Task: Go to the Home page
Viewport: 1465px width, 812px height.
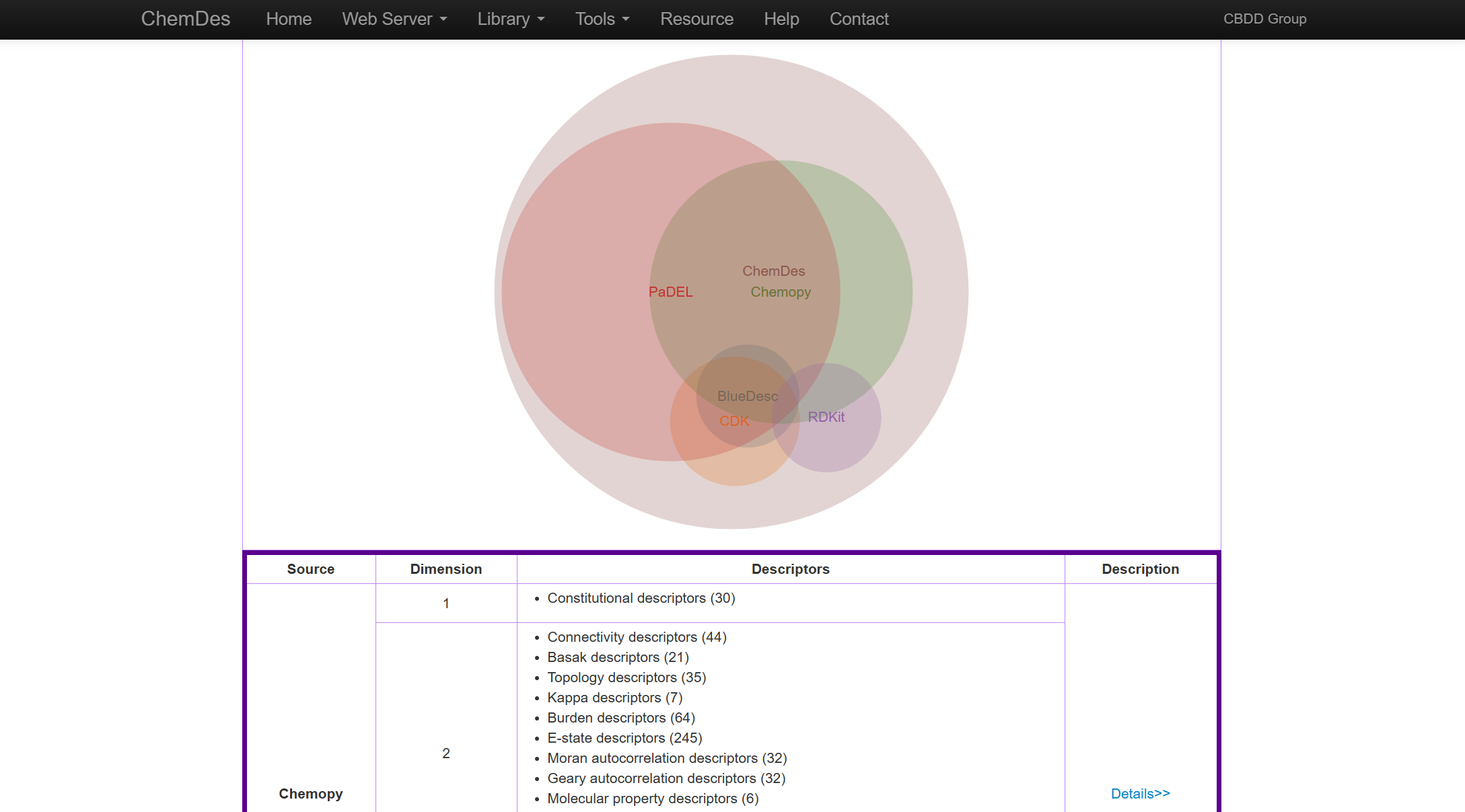Action: click(289, 19)
